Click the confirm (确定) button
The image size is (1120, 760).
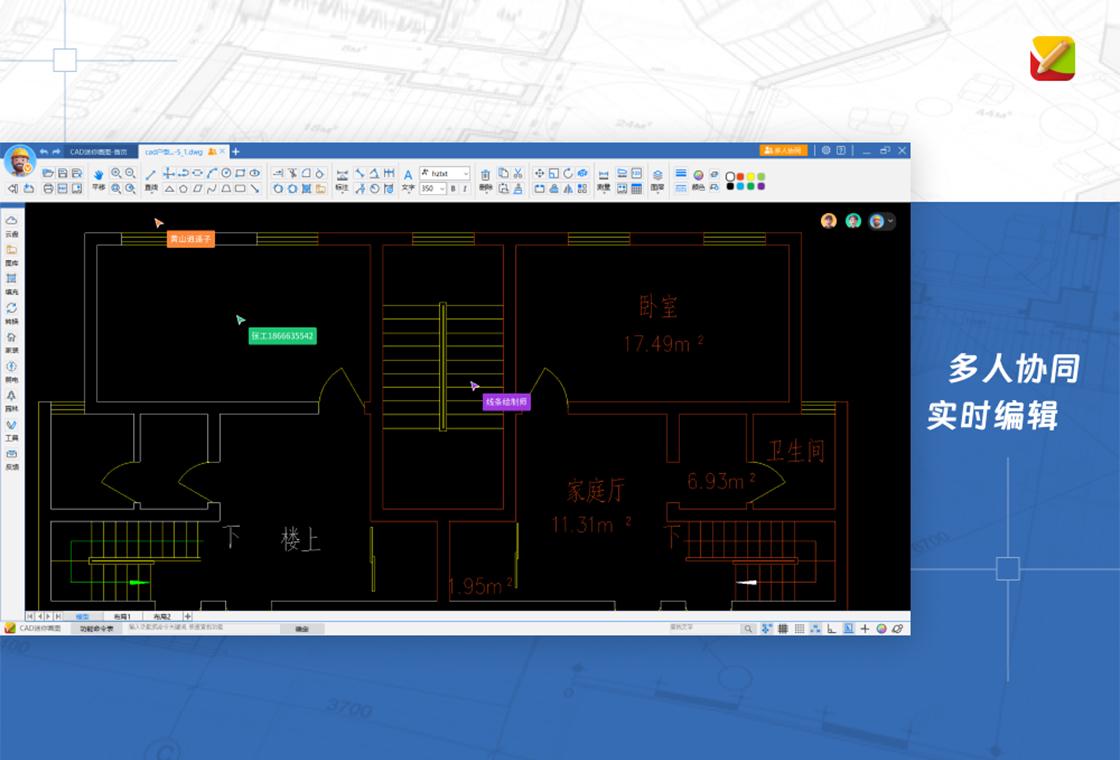click(301, 629)
